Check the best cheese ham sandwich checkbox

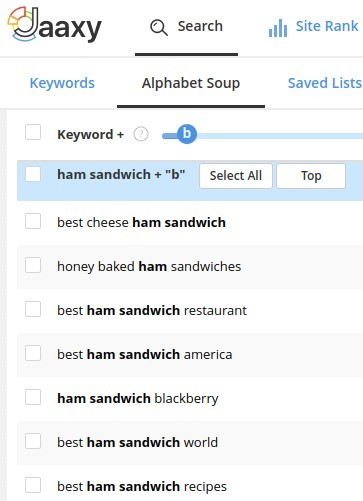tap(33, 221)
